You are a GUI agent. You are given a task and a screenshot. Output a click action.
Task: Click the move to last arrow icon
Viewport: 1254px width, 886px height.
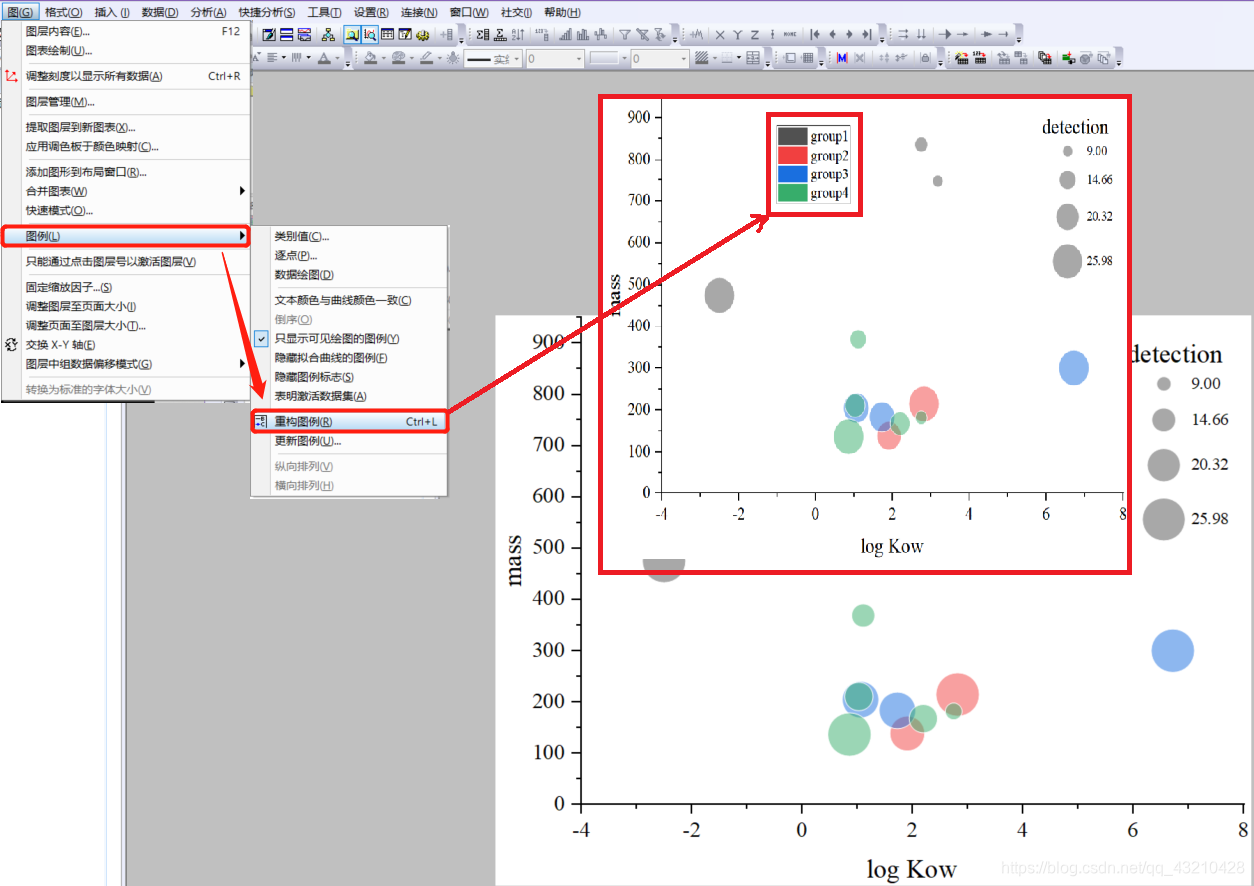coord(867,34)
